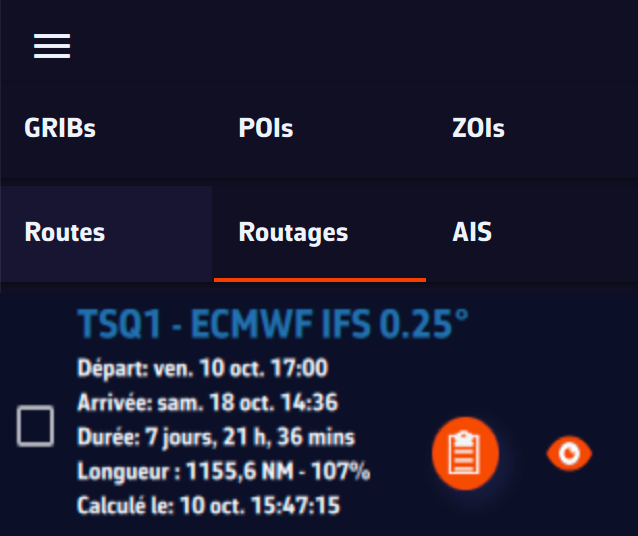The width and height of the screenshot is (638, 536).
Task: Click the TSQ1 - ECMWF IFS 0.25° title
Action: [x=273, y=325]
